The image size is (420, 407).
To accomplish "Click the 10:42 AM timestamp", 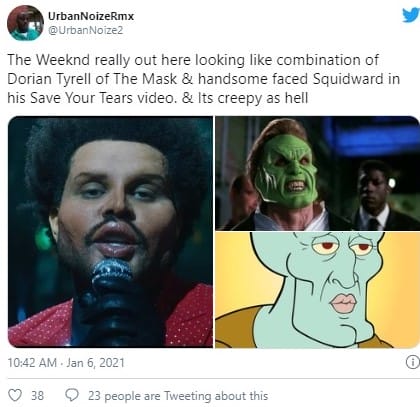I will click(32, 363).
